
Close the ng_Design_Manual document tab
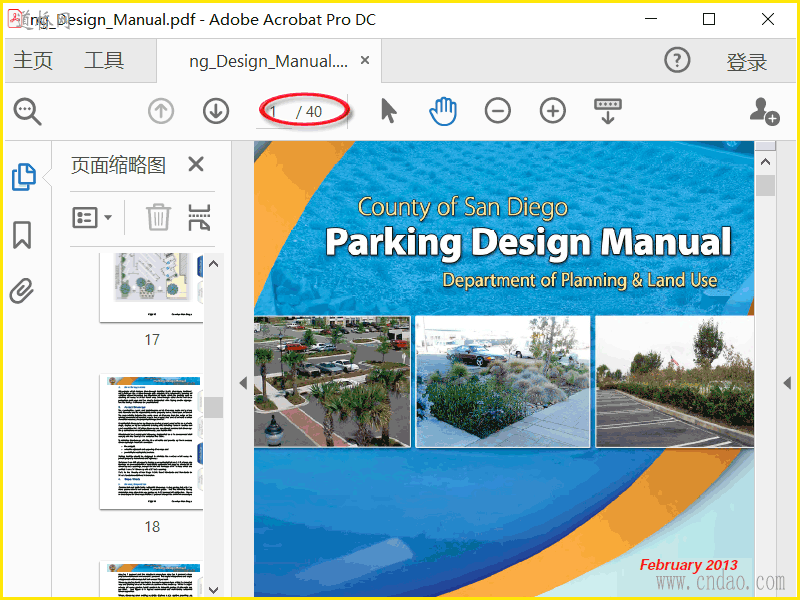365,60
